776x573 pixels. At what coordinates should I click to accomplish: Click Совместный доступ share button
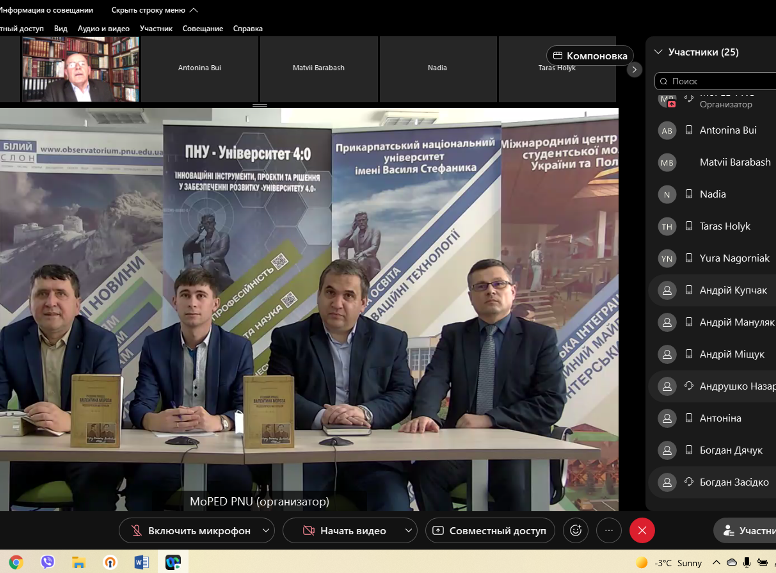click(489, 530)
